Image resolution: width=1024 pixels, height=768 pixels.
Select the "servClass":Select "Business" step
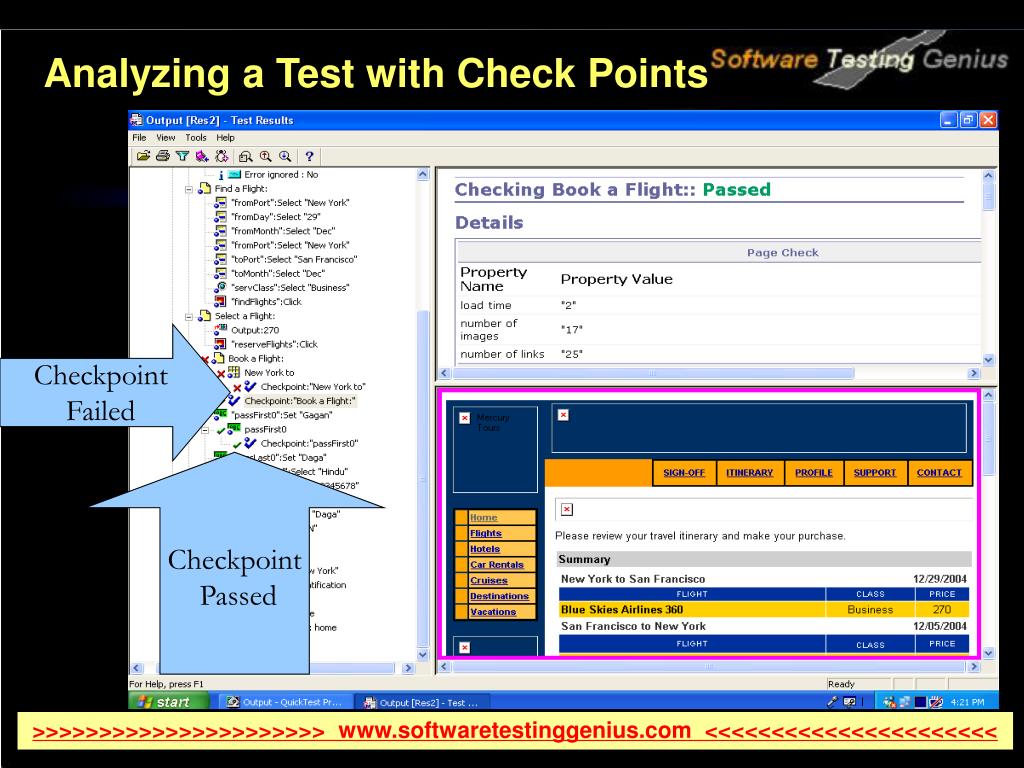tap(289, 288)
